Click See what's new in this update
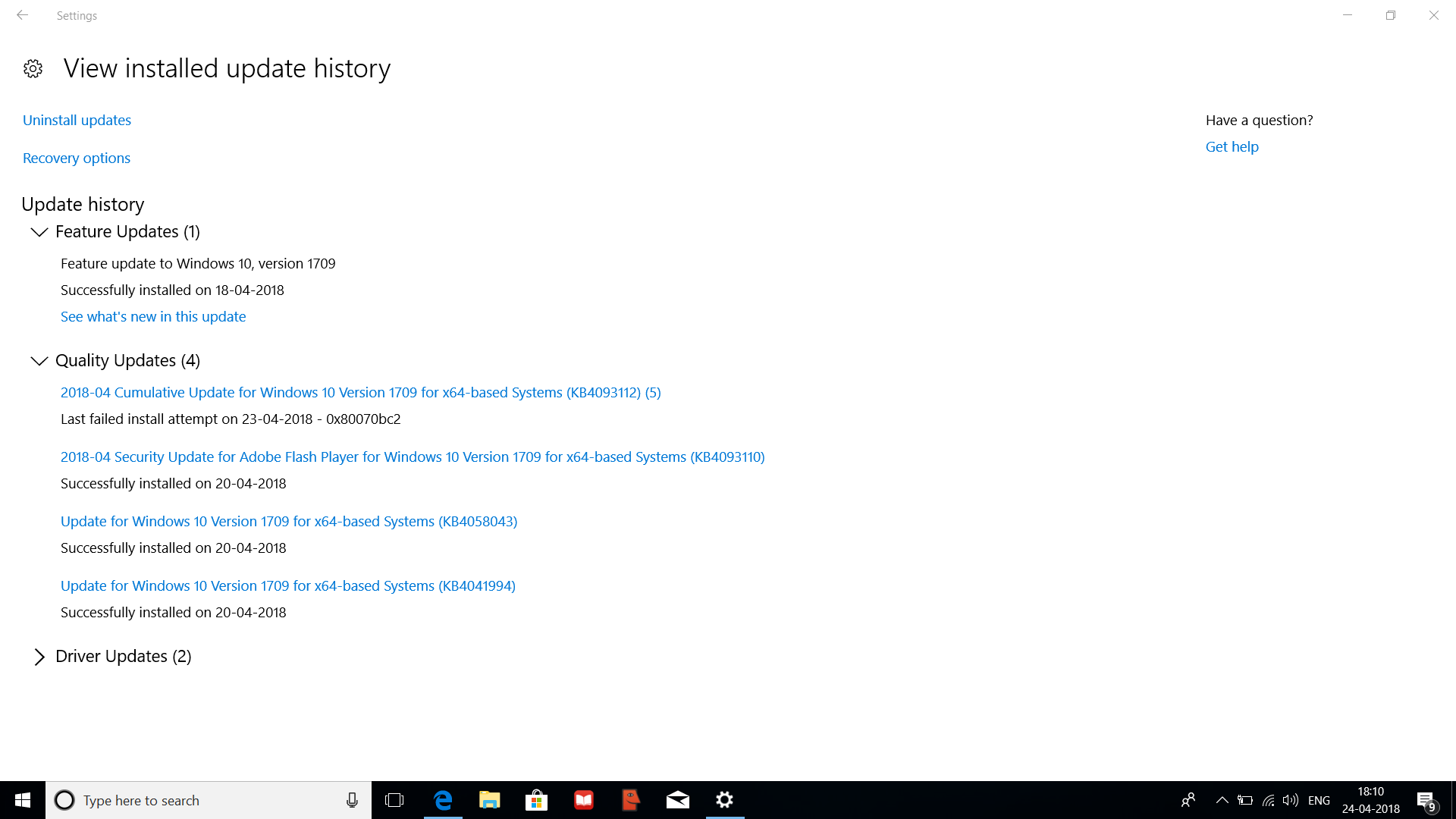The height and width of the screenshot is (819, 1456). pyautogui.click(x=153, y=316)
